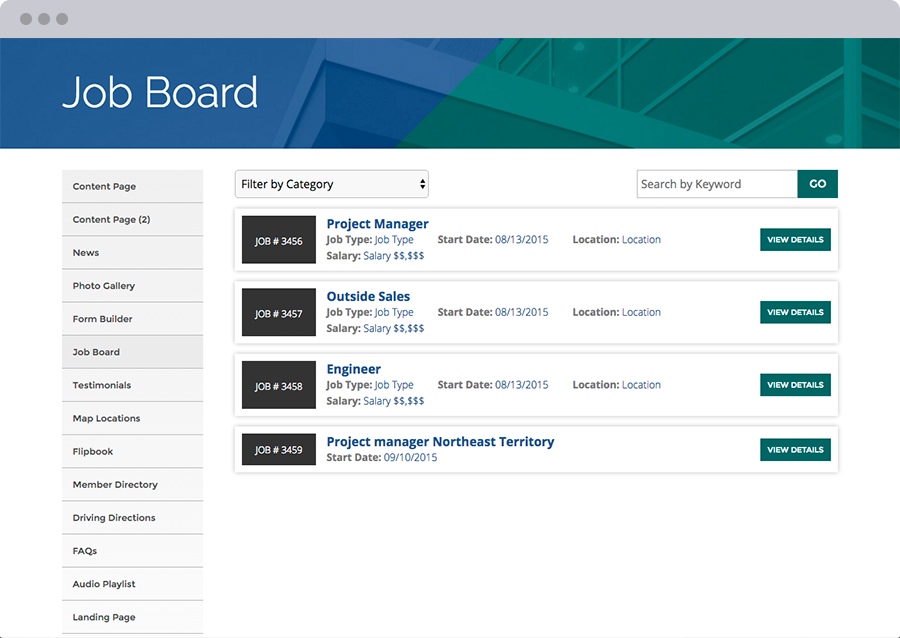
Task: Select Form Builder in the sidebar
Action: point(102,319)
